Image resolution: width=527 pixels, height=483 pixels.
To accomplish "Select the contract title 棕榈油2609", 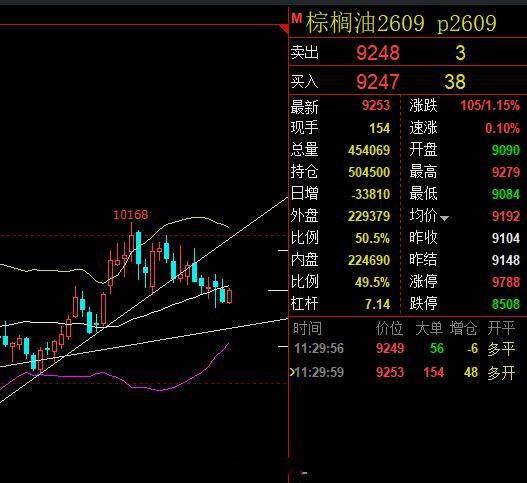I will [x=365, y=23].
